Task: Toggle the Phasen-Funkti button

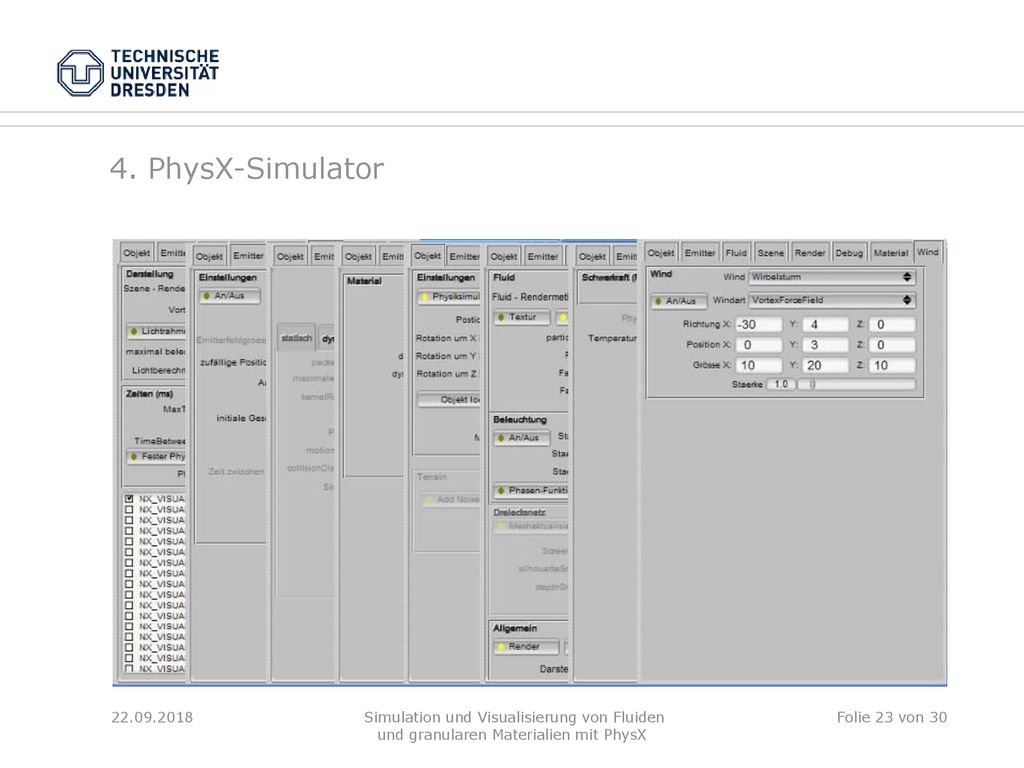Action: 531,490
